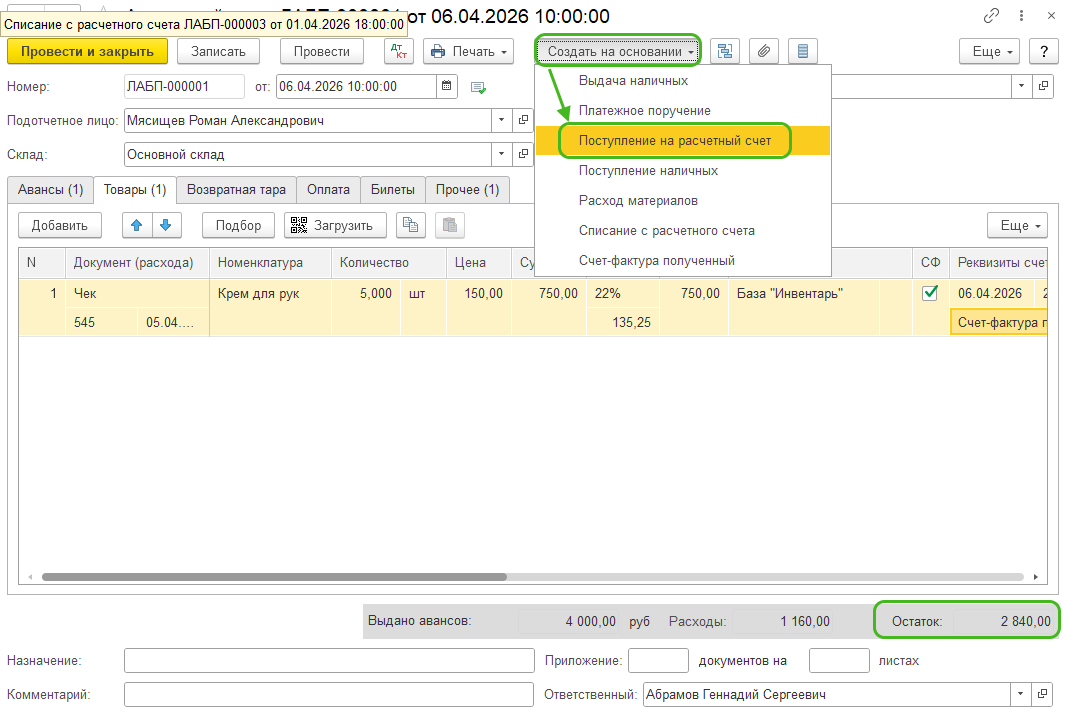Click the Назначение input field
1067x716 pixels.
[x=329, y=660]
